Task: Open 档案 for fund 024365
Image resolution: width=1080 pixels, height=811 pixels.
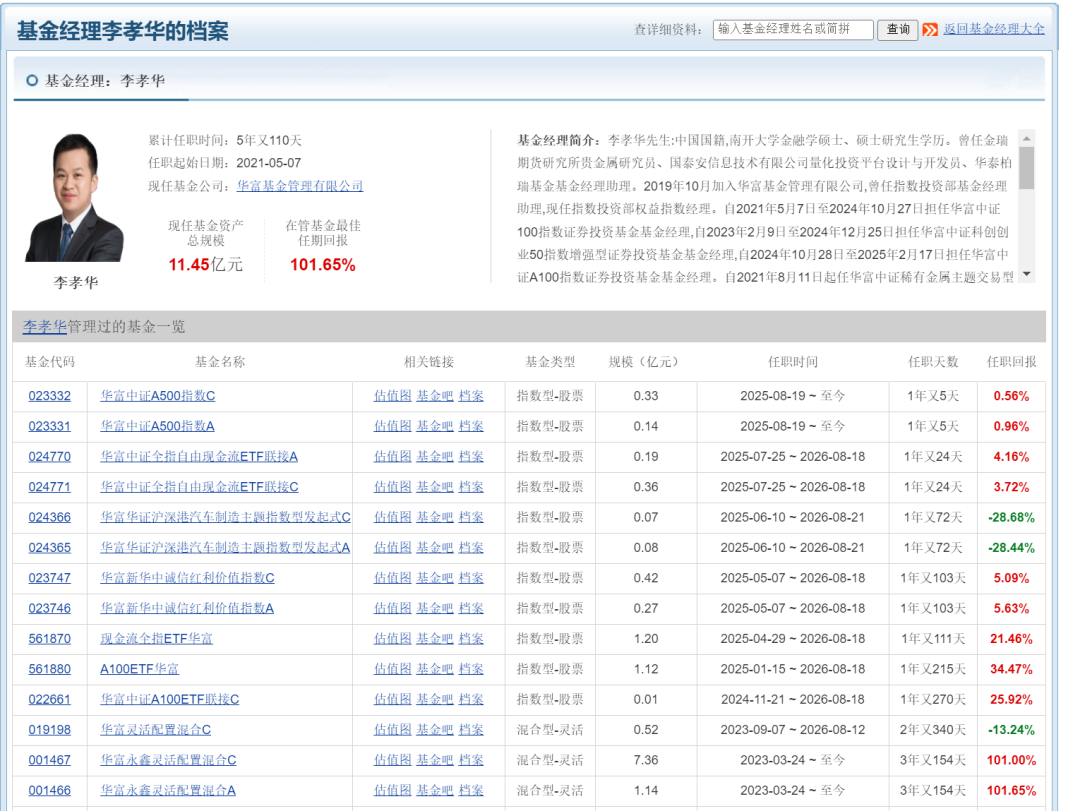Action: coord(471,548)
